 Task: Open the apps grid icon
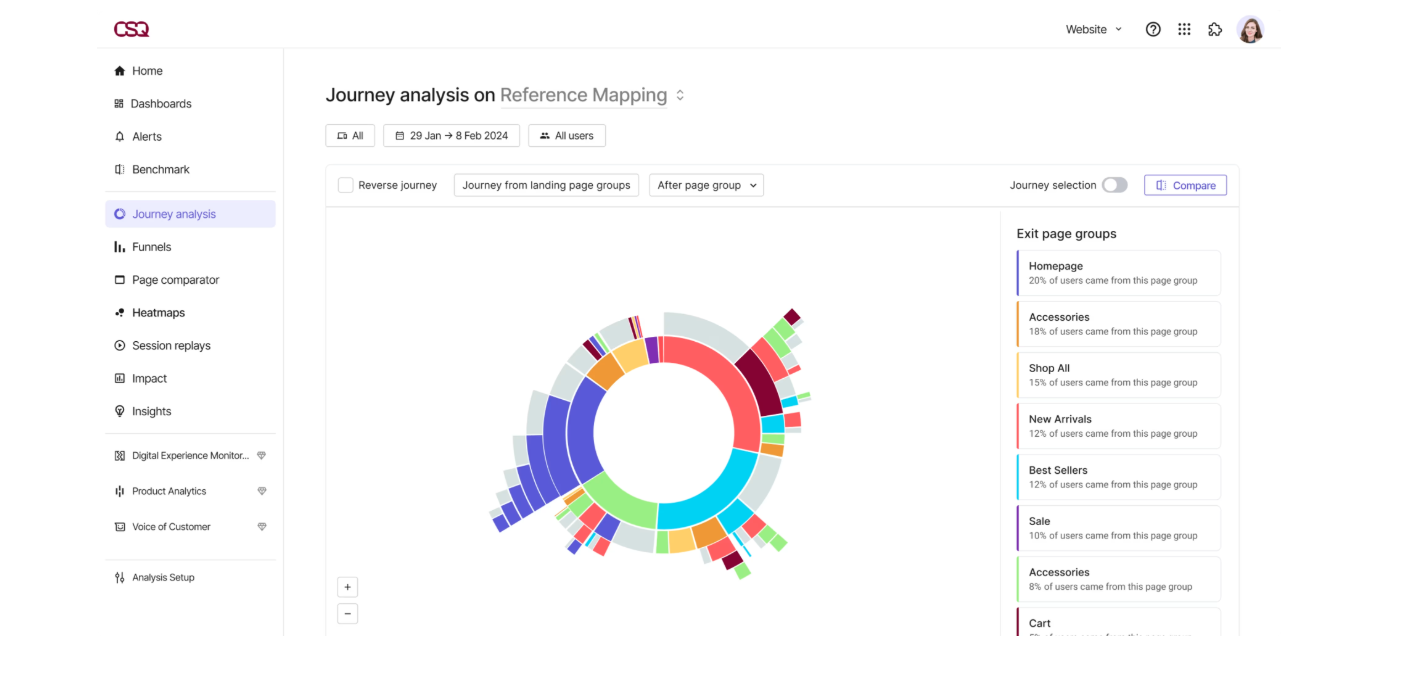click(1184, 29)
